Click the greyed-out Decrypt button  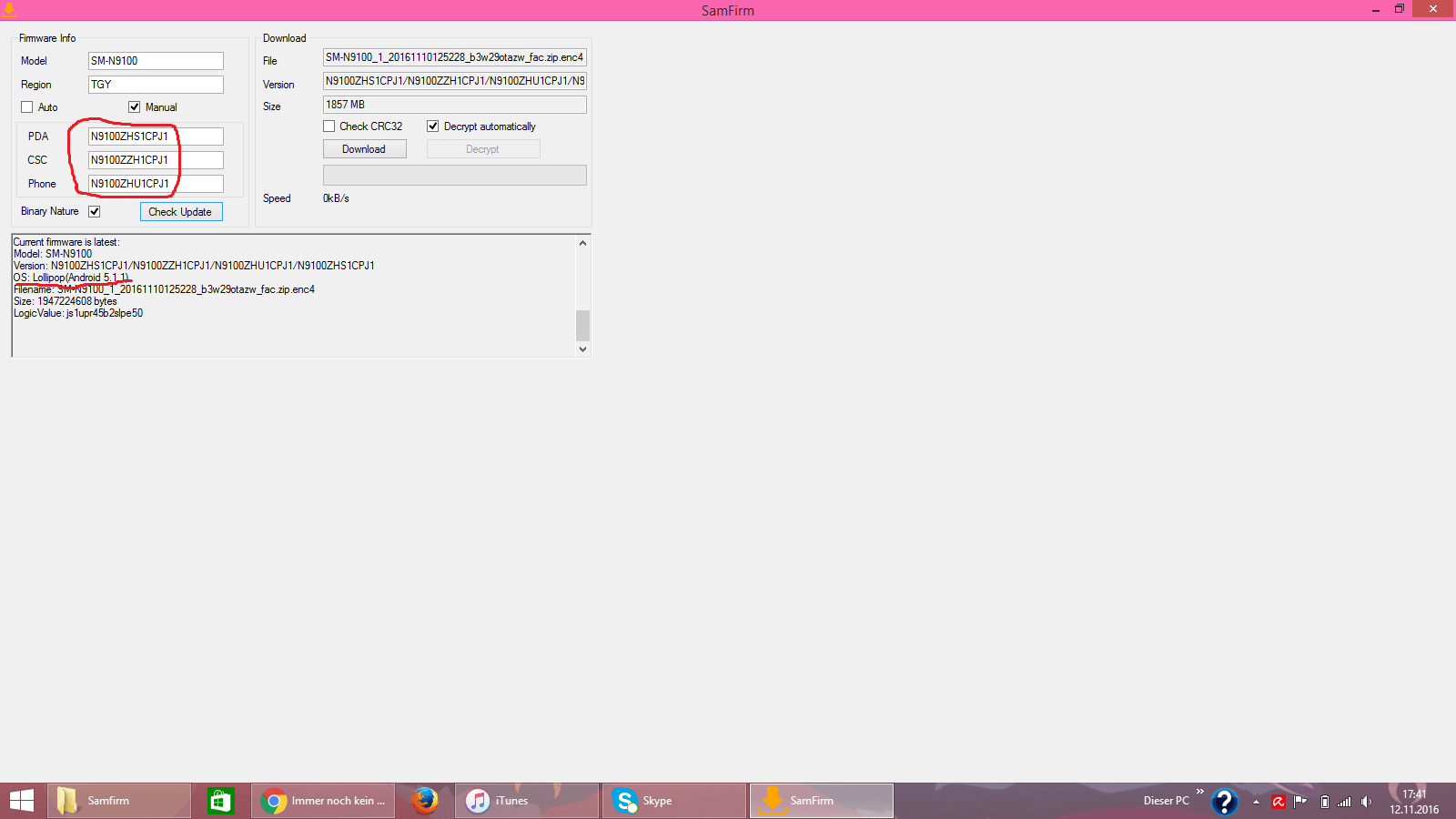click(x=483, y=149)
